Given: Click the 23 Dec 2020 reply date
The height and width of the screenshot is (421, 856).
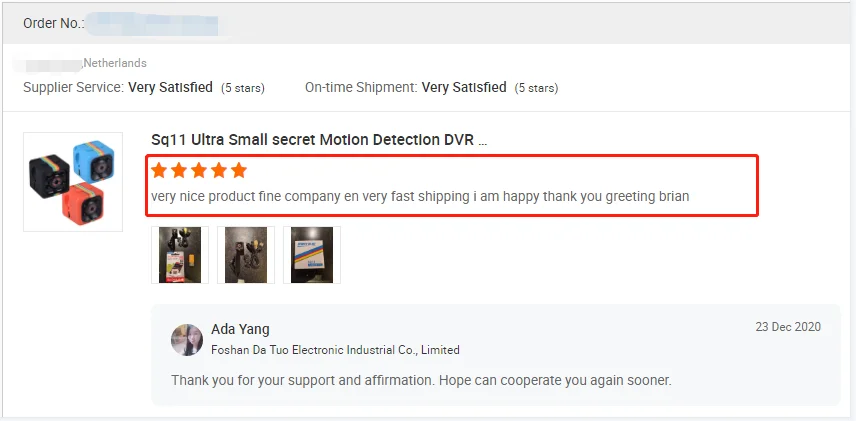Looking at the screenshot, I should [788, 328].
